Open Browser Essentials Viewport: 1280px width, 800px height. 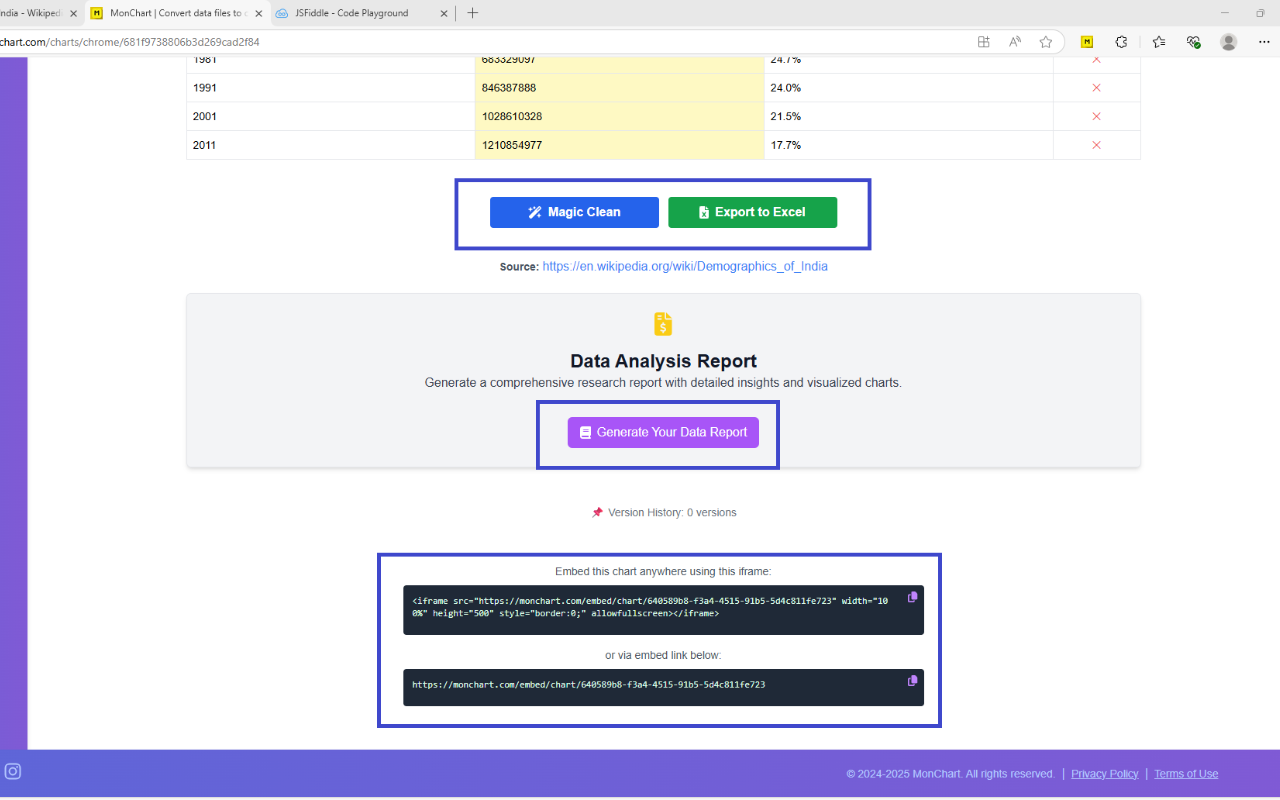pos(1192,42)
